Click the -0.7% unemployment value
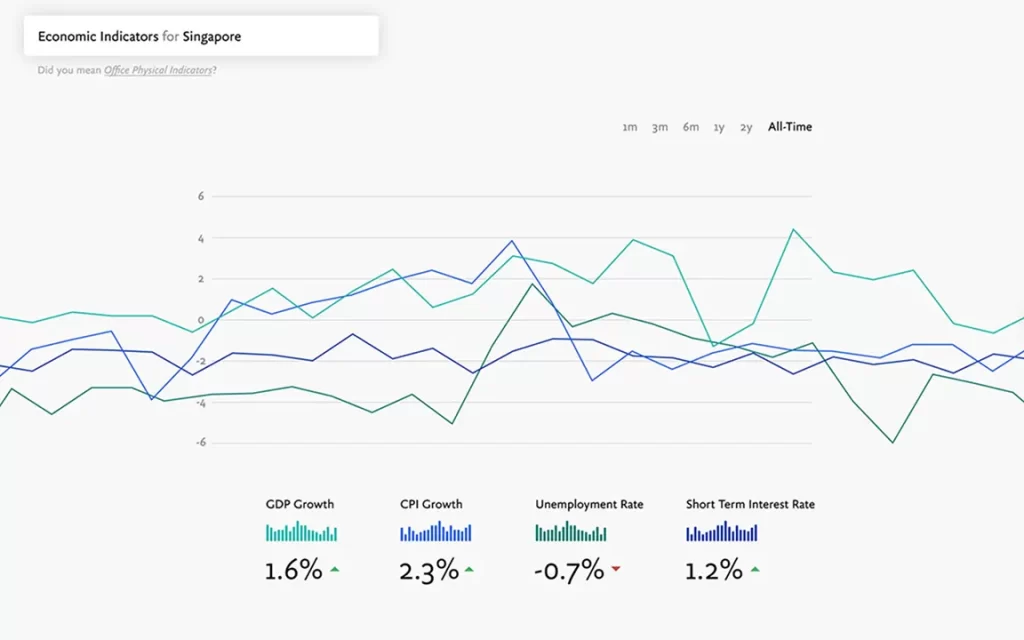This screenshot has width=1024, height=640. (569, 571)
